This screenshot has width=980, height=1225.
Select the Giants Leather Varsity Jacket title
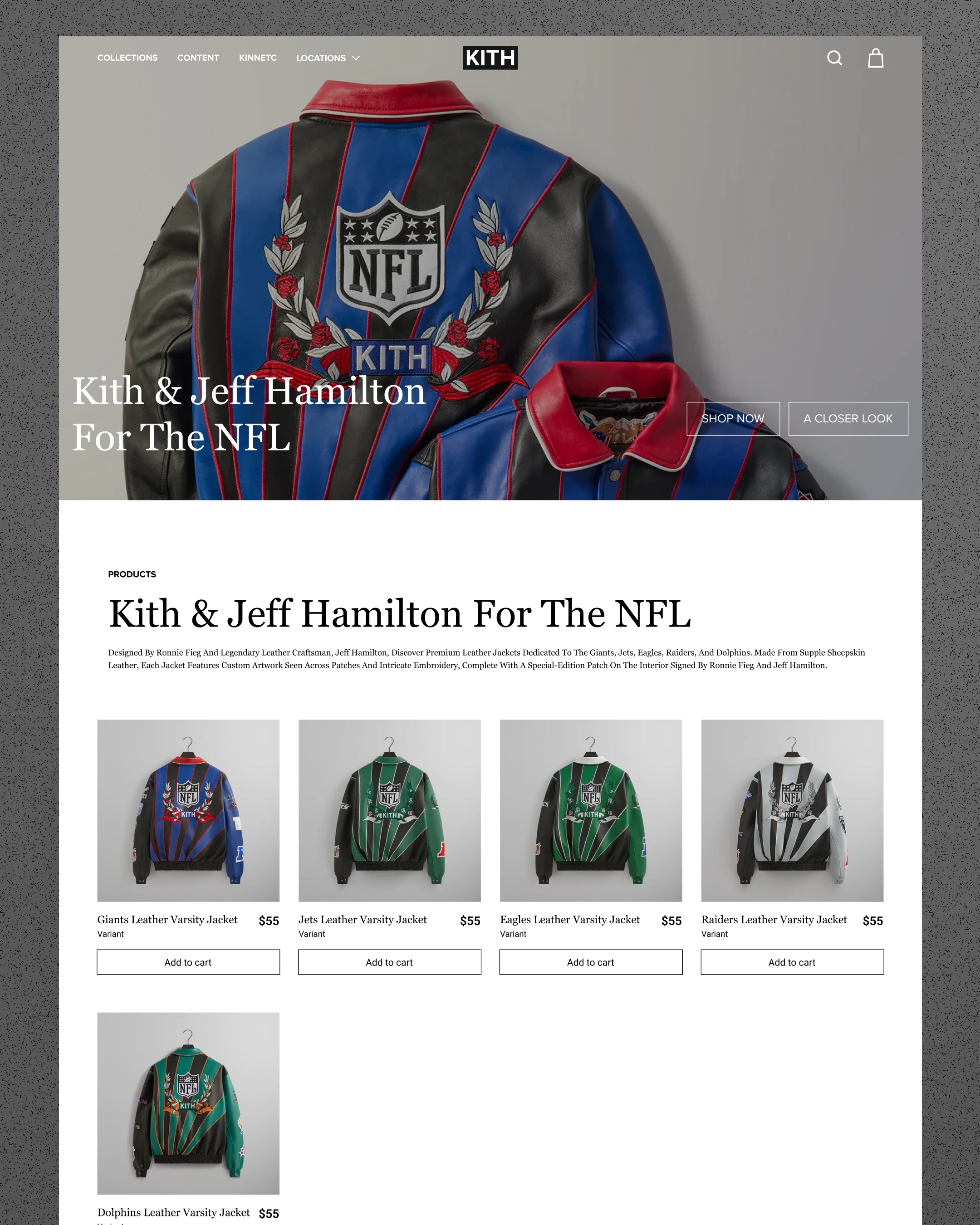click(167, 920)
